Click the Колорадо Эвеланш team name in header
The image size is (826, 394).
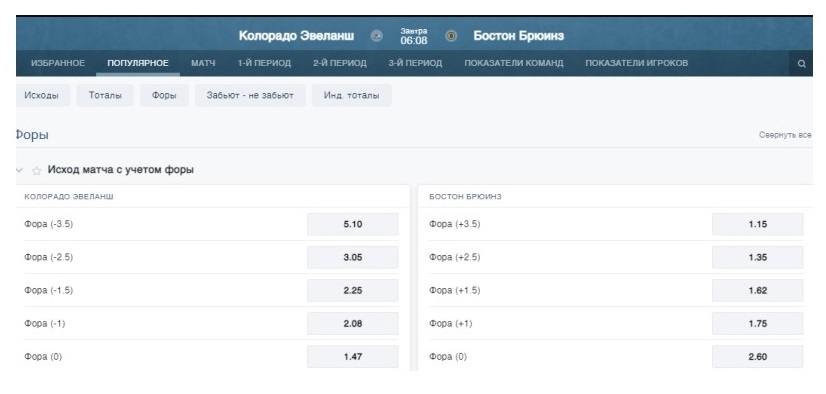pyautogui.click(x=297, y=36)
